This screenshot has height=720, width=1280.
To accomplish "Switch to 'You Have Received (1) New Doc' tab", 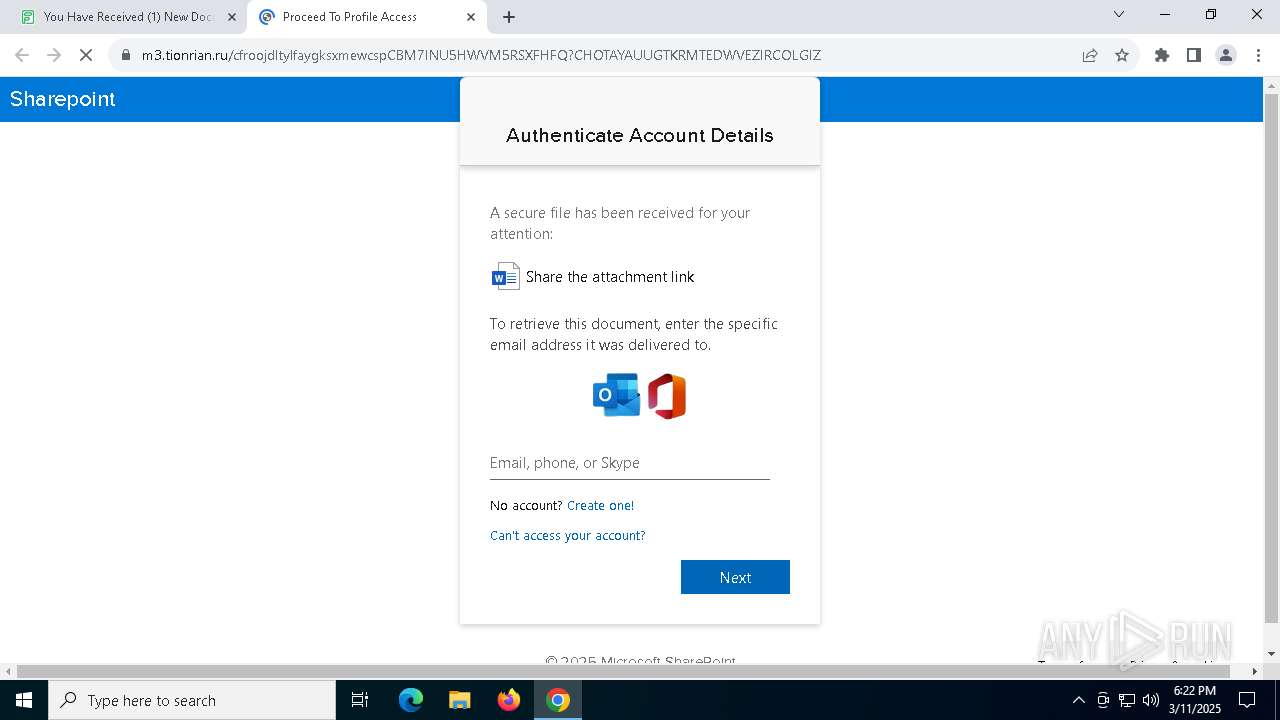I will coord(128,17).
